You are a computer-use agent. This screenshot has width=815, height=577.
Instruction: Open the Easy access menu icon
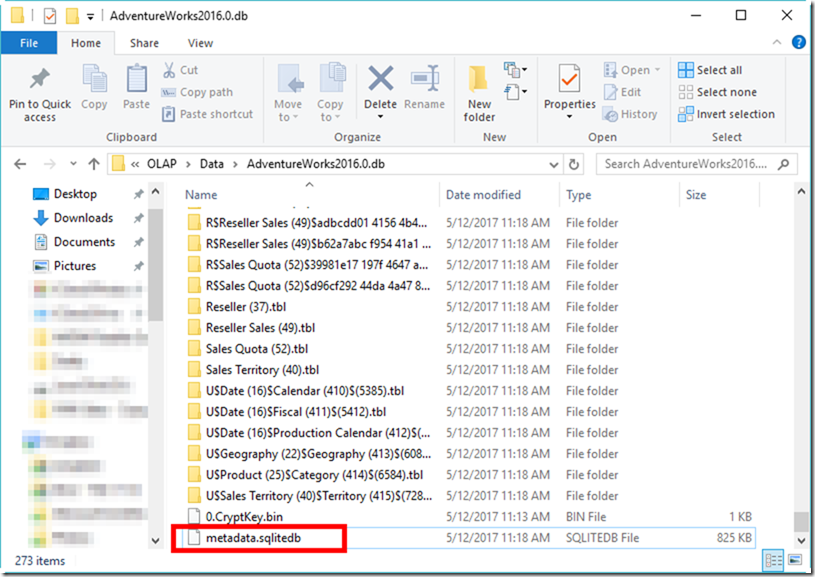pyautogui.click(x=515, y=92)
